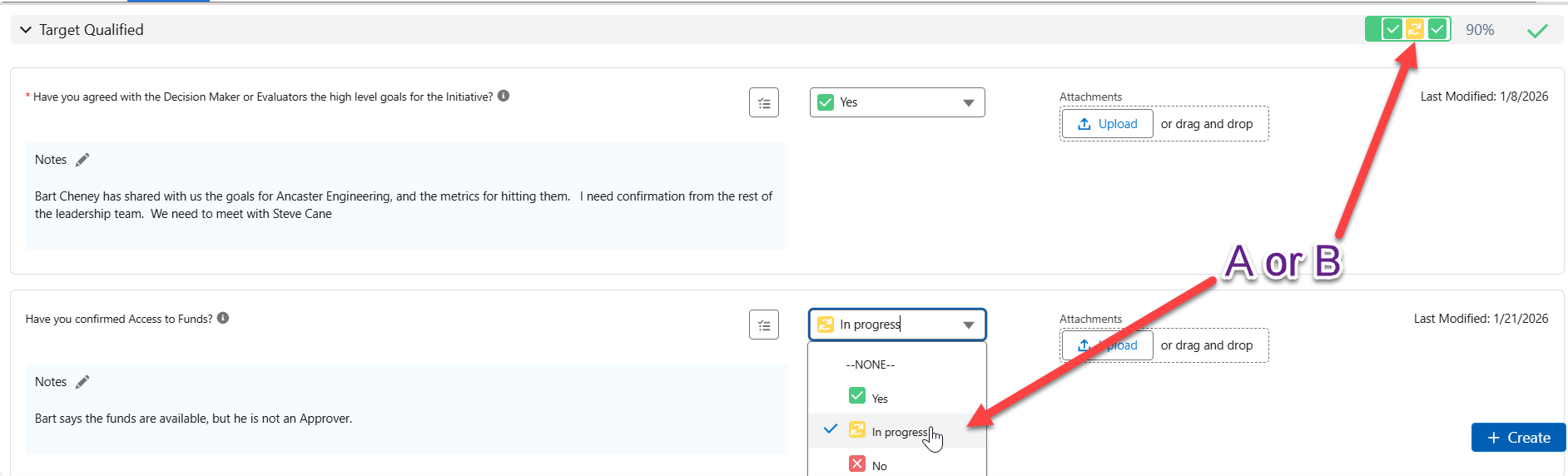Image resolution: width=1568 pixels, height=476 pixels.
Task: Click the 90% completion percentage
Action: 1480,30
